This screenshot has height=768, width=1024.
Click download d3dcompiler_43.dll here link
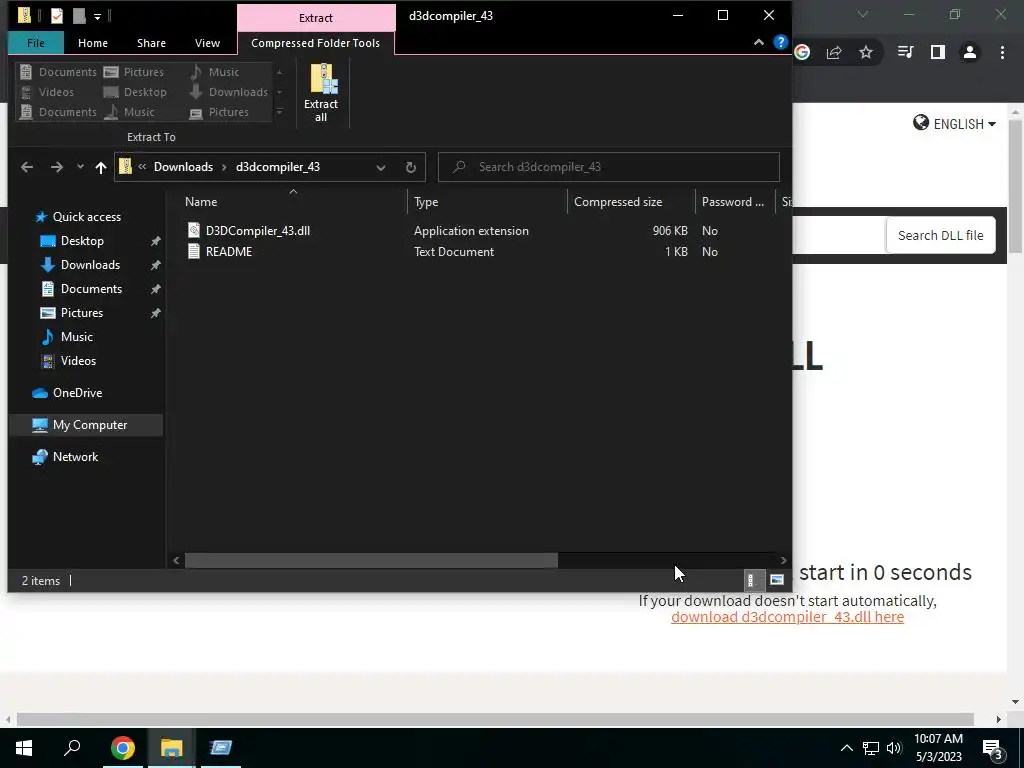(x=788, y=617)
